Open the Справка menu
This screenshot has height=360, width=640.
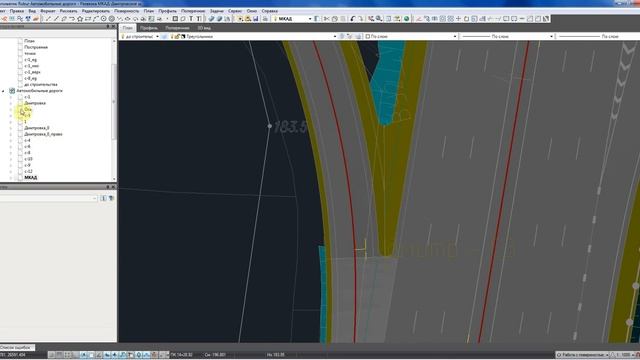270,11
